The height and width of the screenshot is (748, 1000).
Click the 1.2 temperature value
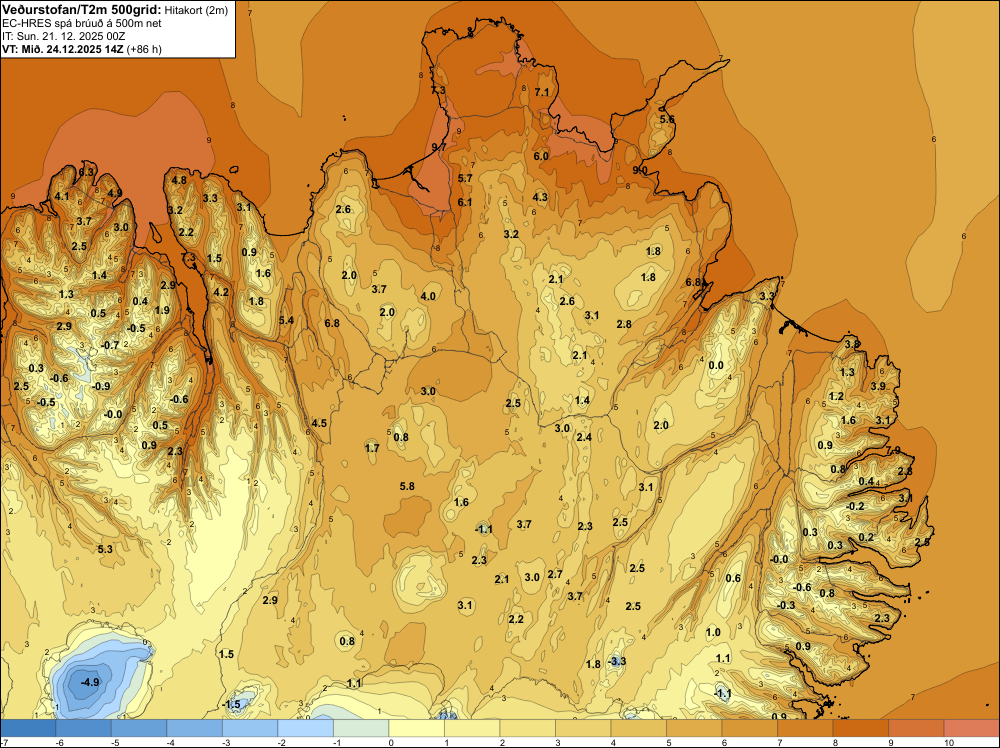[836, 397]
